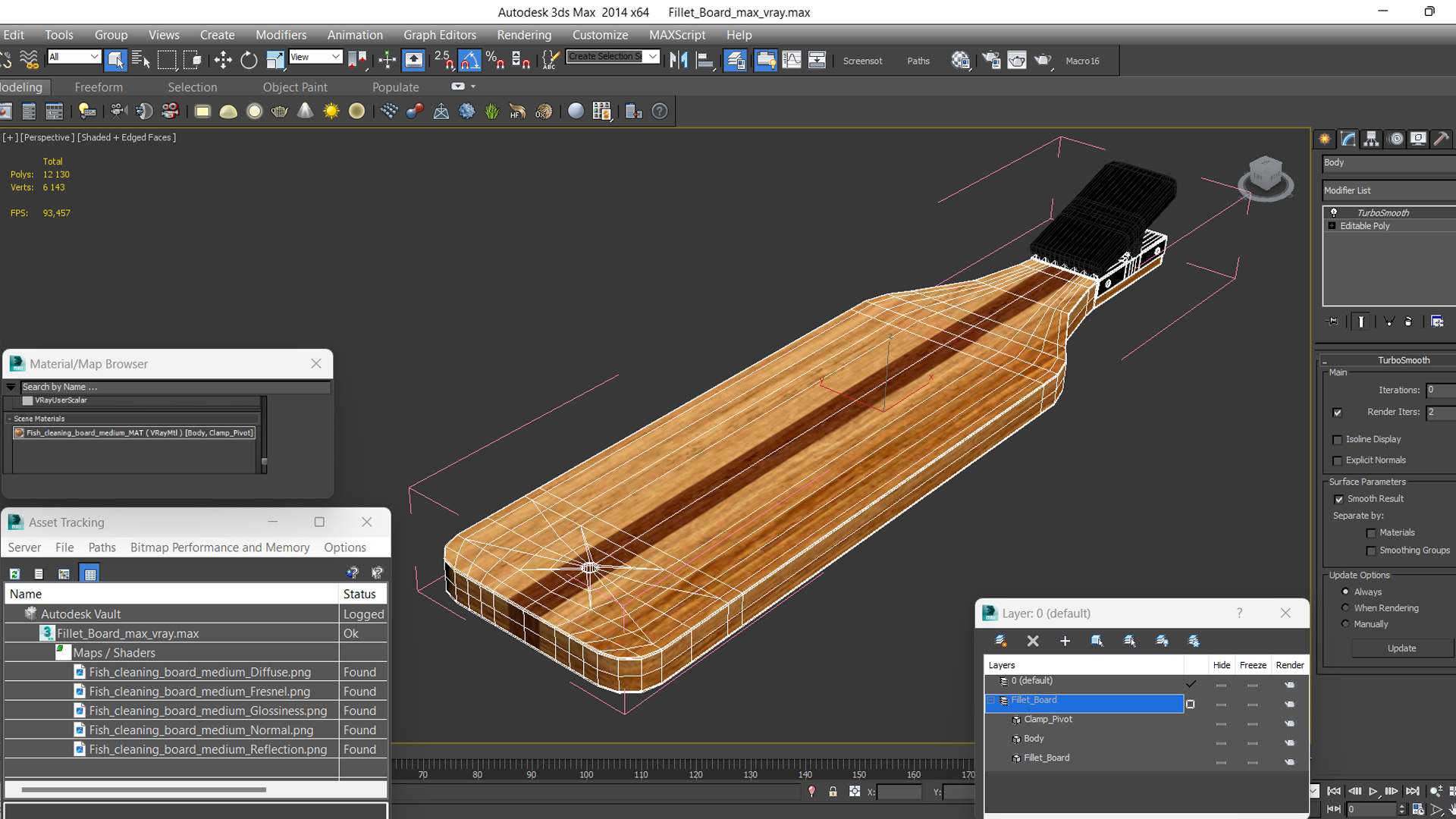Viewport: 1456px width, 819px height.
Task: Click Play Animation in the time controls
Action: pyautogui.click(x=1373, y=791)
